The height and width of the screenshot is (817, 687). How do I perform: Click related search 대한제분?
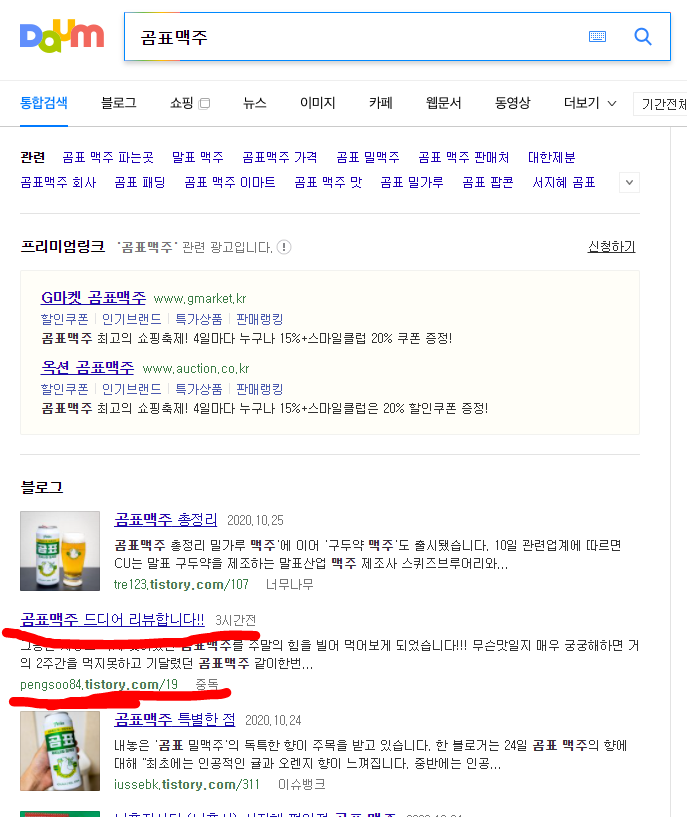[552, 157]
